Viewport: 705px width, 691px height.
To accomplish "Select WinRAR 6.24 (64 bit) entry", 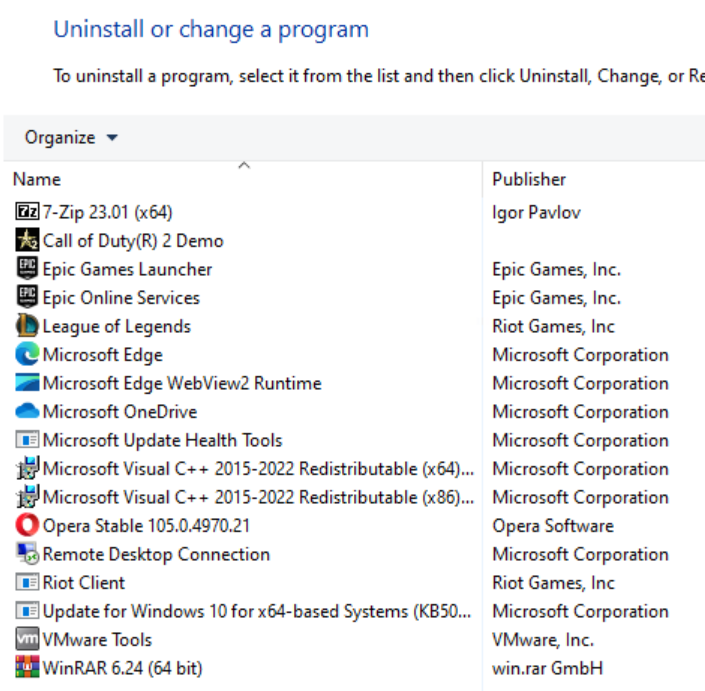I will pos(122,668).
